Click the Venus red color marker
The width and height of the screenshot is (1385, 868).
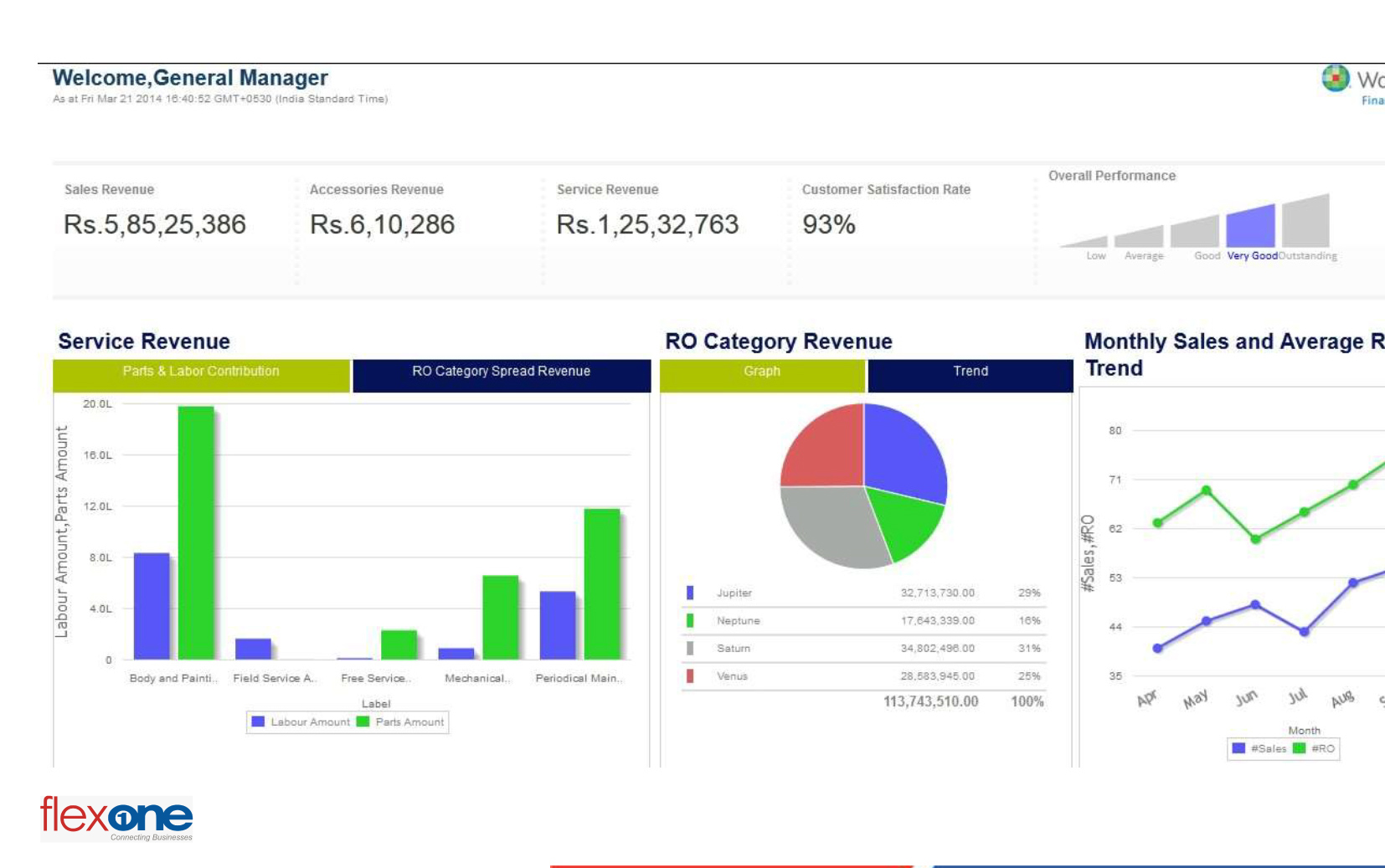click(690, 675)
